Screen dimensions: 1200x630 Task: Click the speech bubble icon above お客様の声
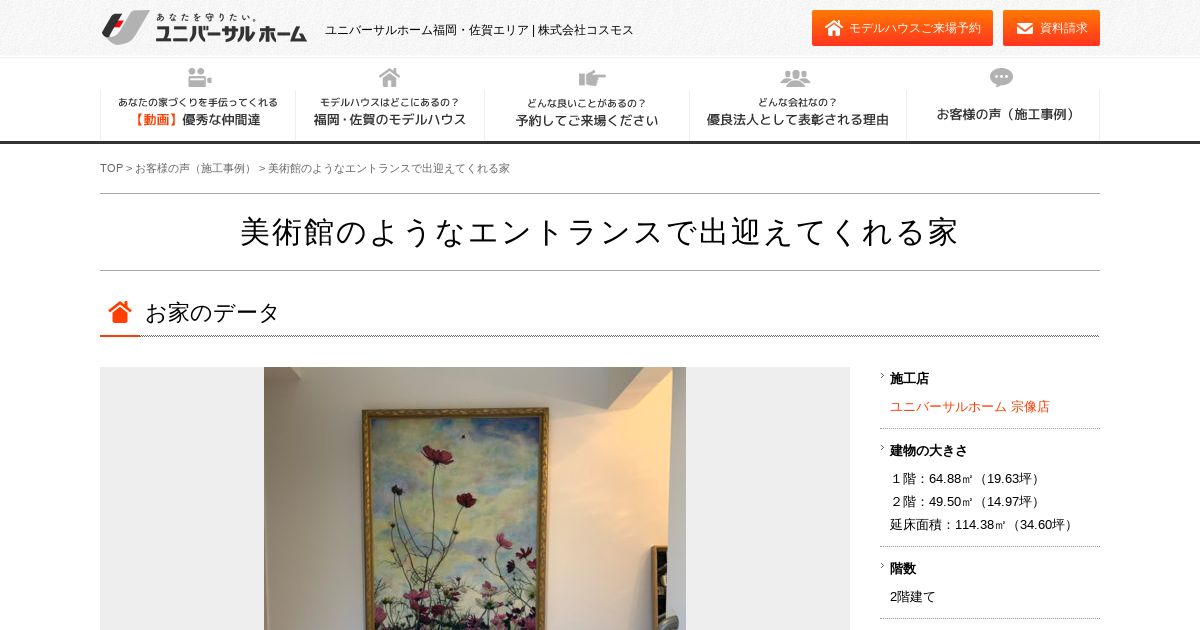click(x=1002, y=77)
